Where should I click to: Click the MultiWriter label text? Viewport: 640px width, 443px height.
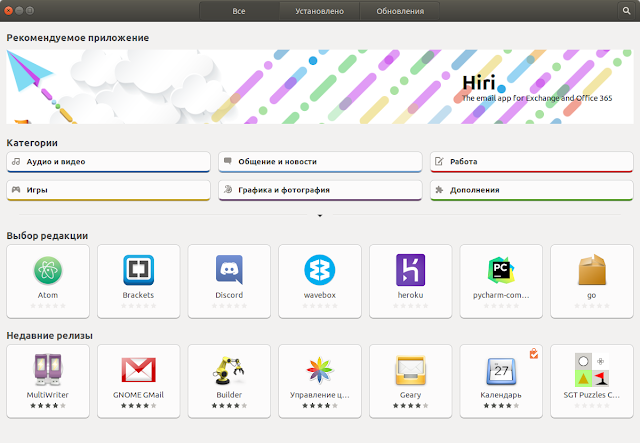click(48, 395)
